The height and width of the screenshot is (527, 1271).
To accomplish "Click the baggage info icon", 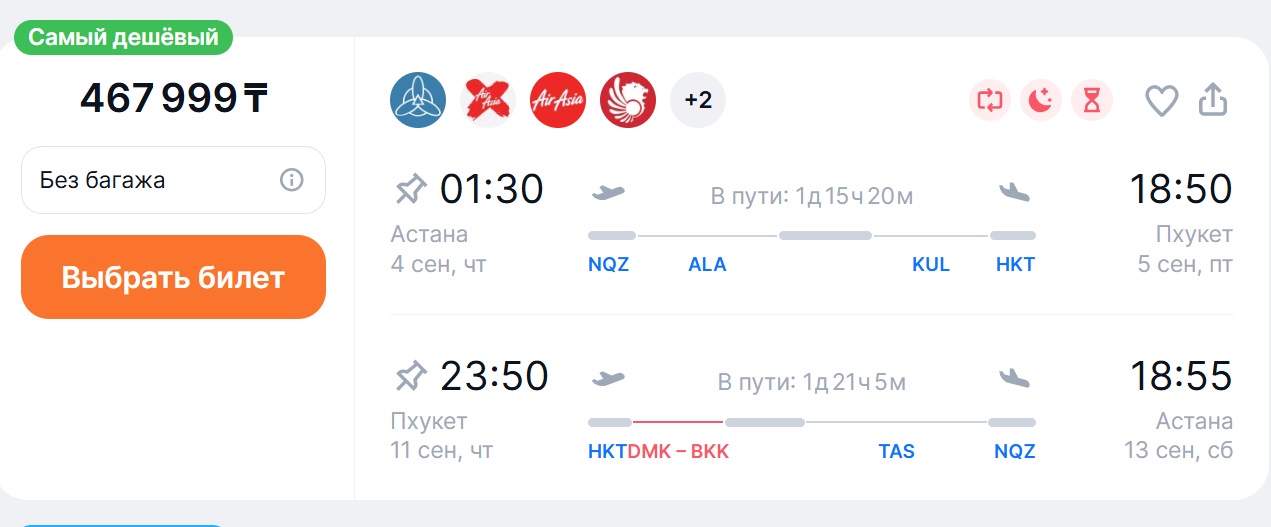I will (x=291, y=180).
